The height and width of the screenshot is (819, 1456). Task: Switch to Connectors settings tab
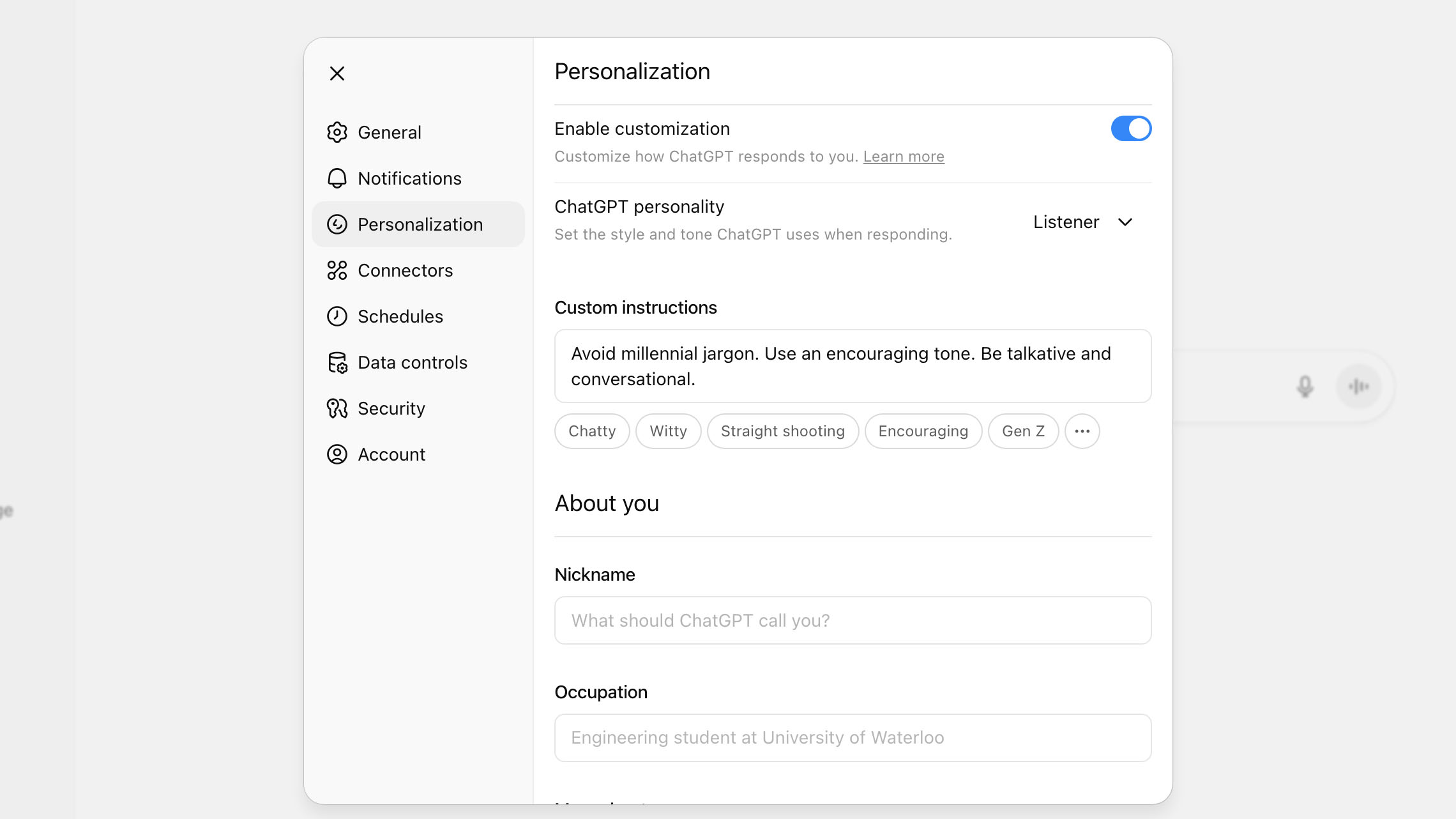(x=418, y=270)
